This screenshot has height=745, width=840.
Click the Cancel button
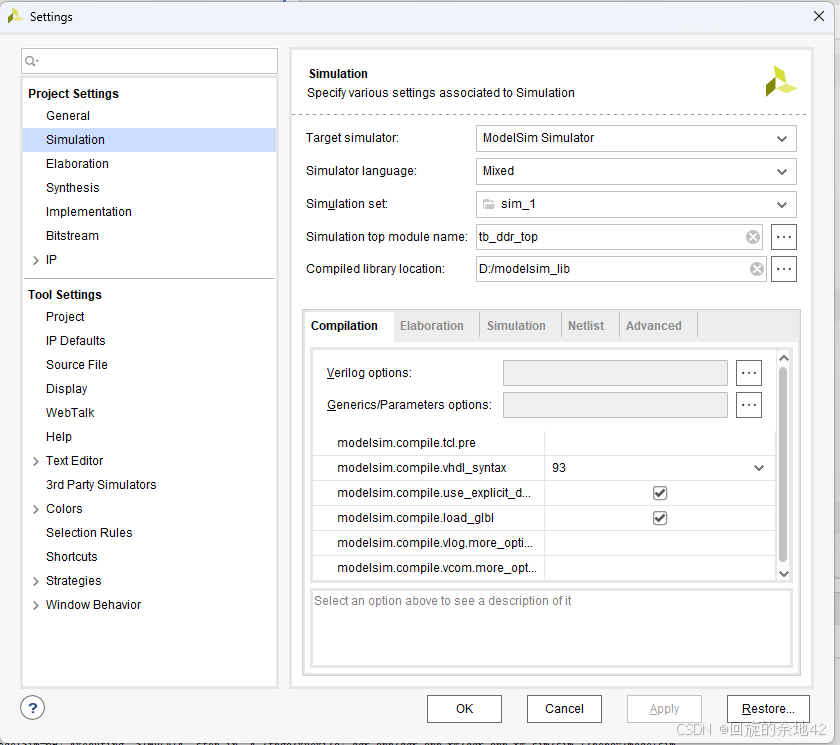[564, 709]
